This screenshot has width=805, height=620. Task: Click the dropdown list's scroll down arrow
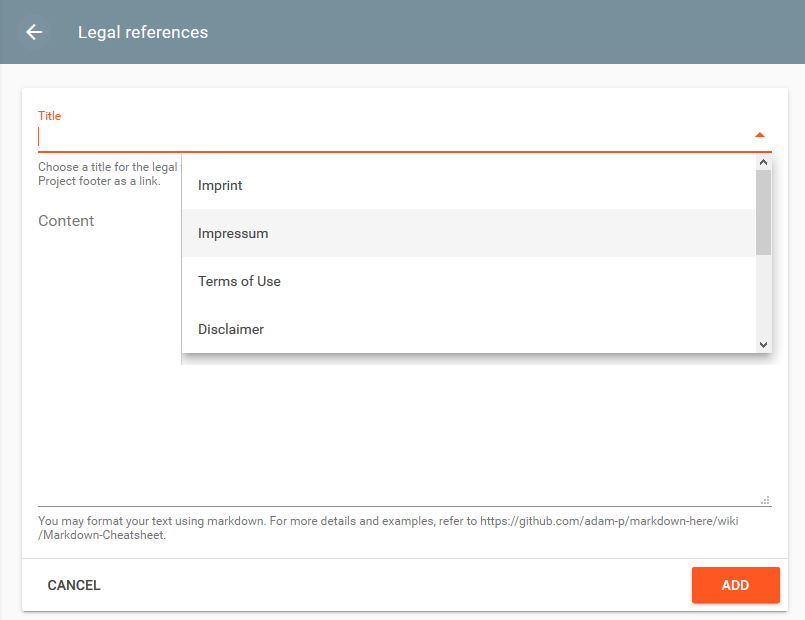click(x=764, y=344)
